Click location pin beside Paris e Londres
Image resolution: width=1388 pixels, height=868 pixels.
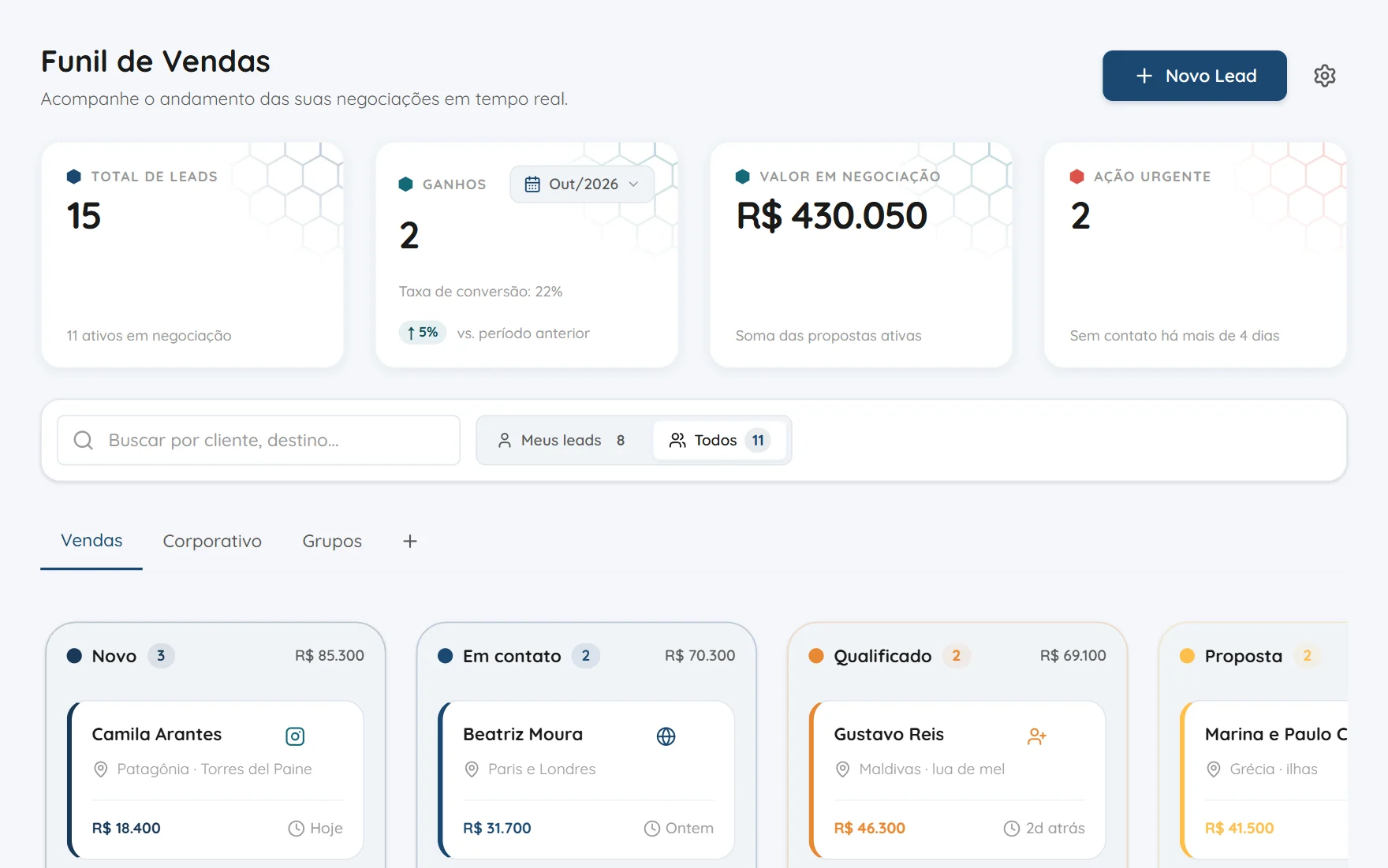(x=472, y=769)
